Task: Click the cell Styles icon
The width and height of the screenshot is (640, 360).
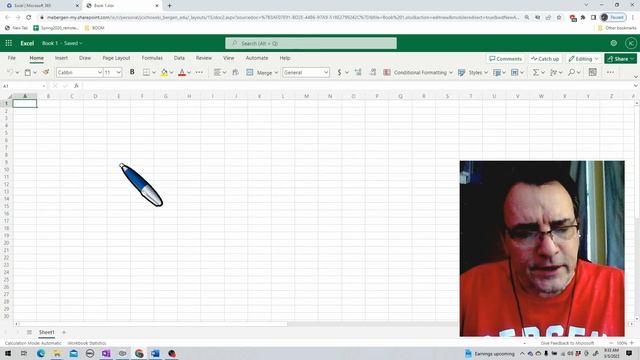Action: pos(461,72)
